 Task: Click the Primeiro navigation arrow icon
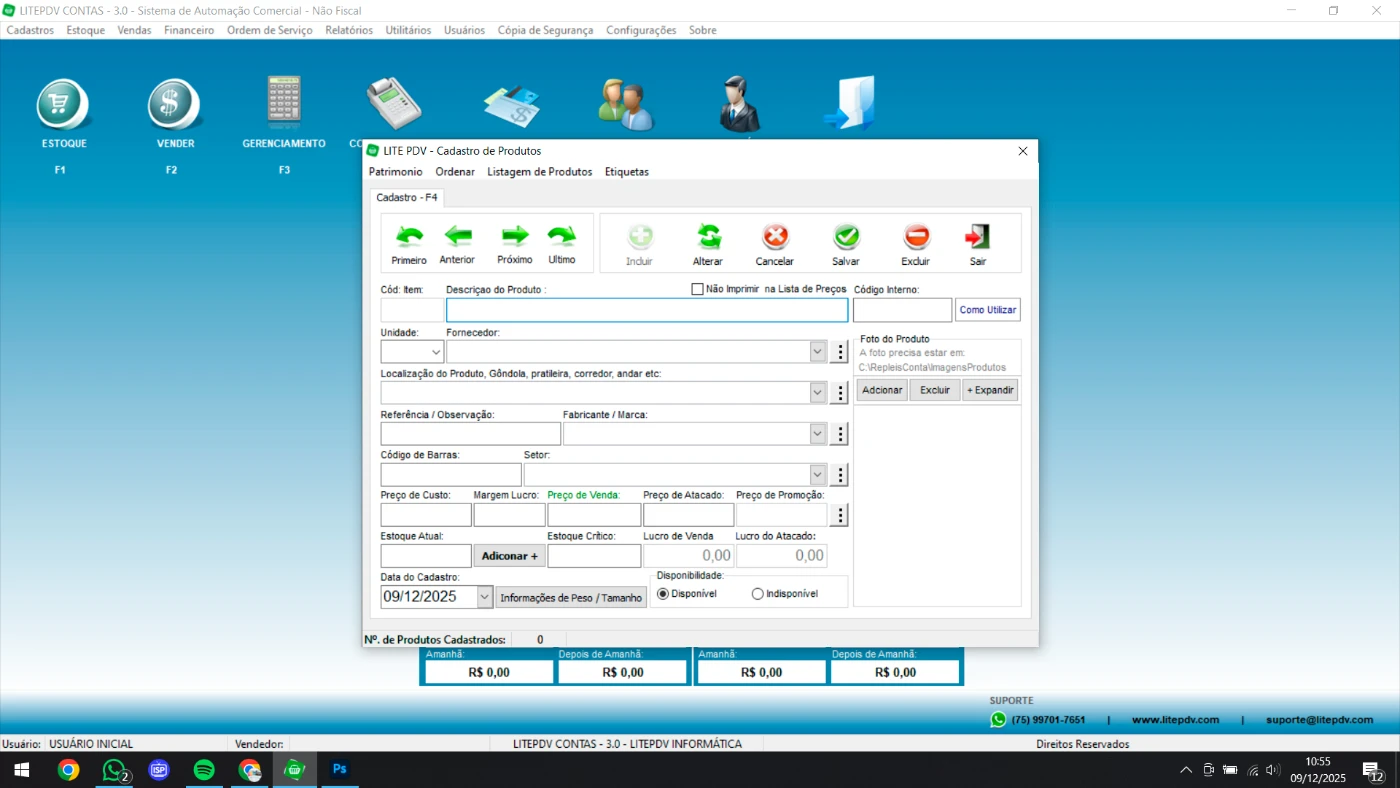(409, 237)
